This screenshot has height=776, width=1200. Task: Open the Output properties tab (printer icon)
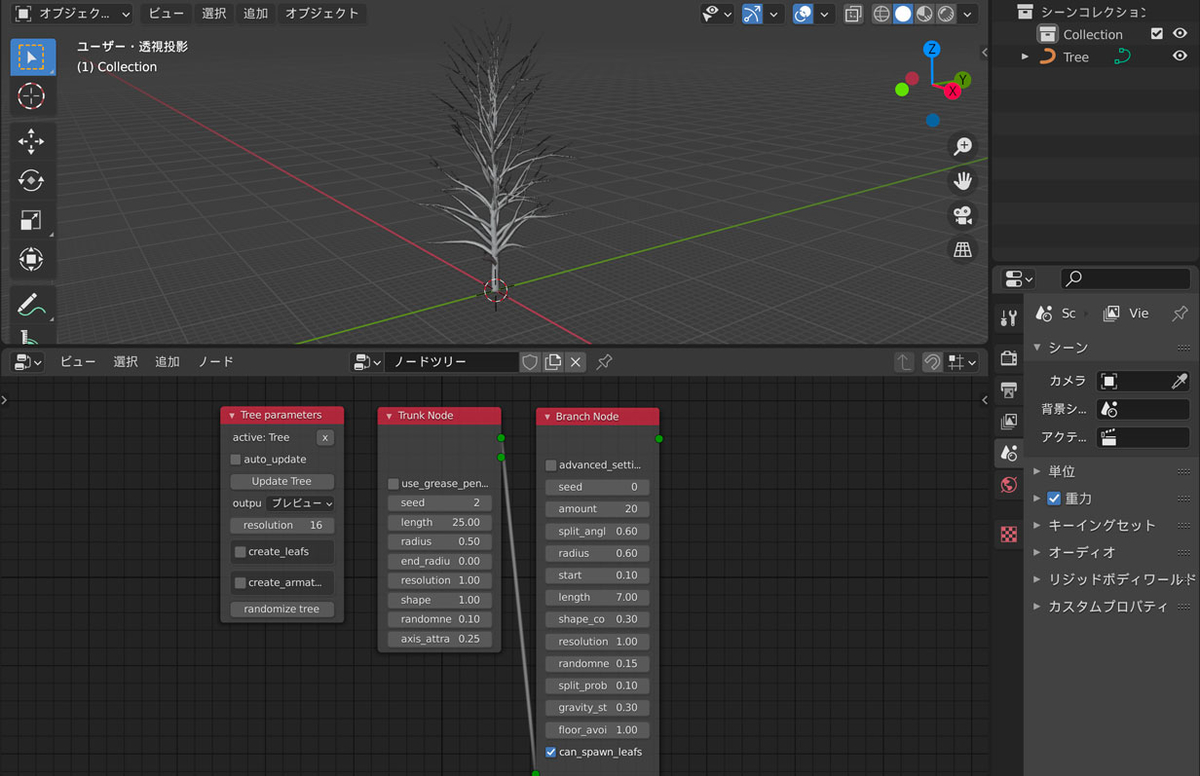click(1009, 389)
